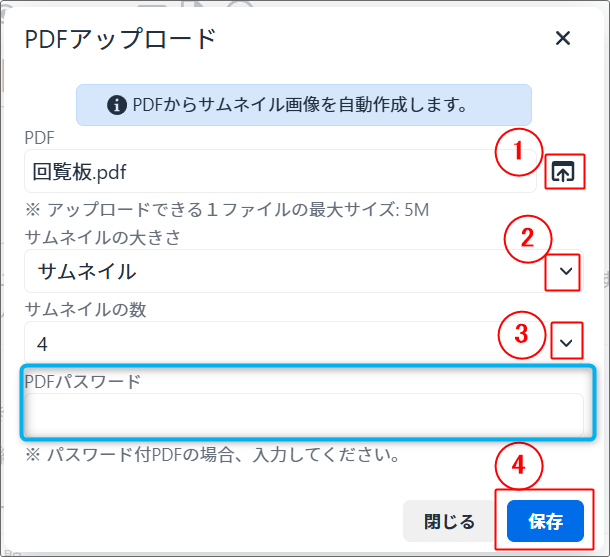Click the info icon in blue banner

117,104
